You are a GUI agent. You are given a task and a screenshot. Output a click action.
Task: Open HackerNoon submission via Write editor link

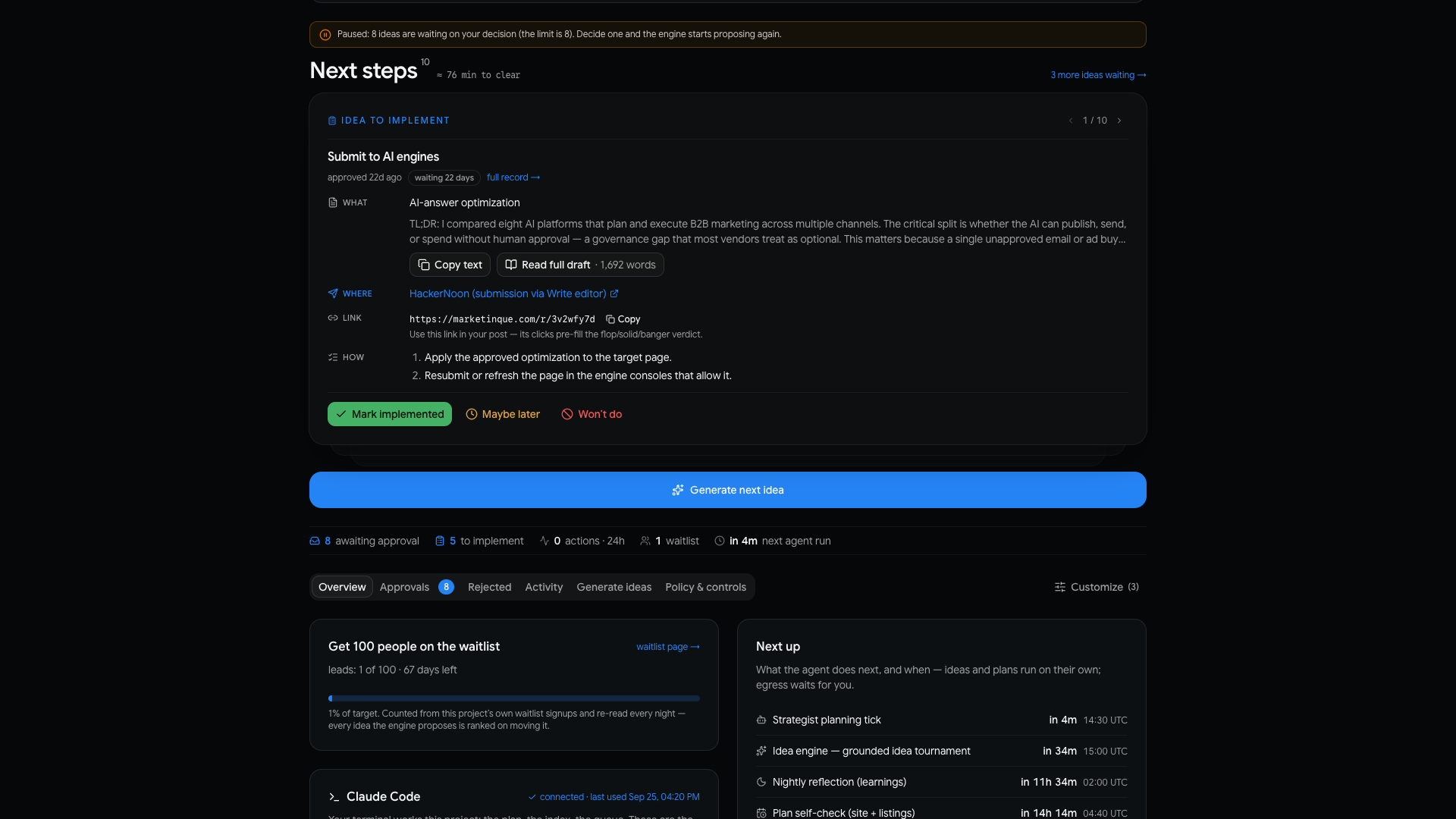tap(507, 293)
